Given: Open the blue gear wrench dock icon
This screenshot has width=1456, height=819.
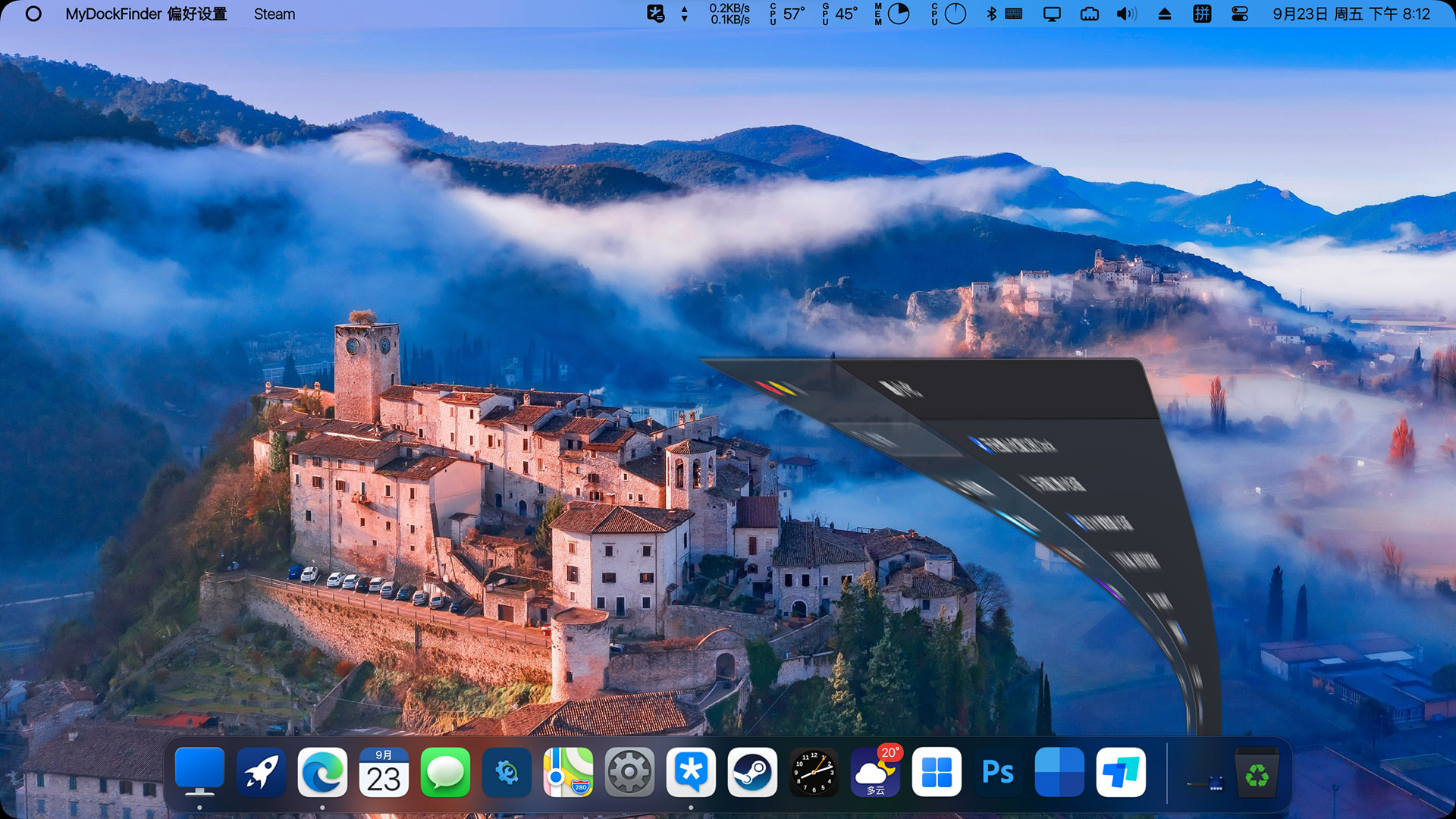Looking at the screenshot, I should click(507, 772).
